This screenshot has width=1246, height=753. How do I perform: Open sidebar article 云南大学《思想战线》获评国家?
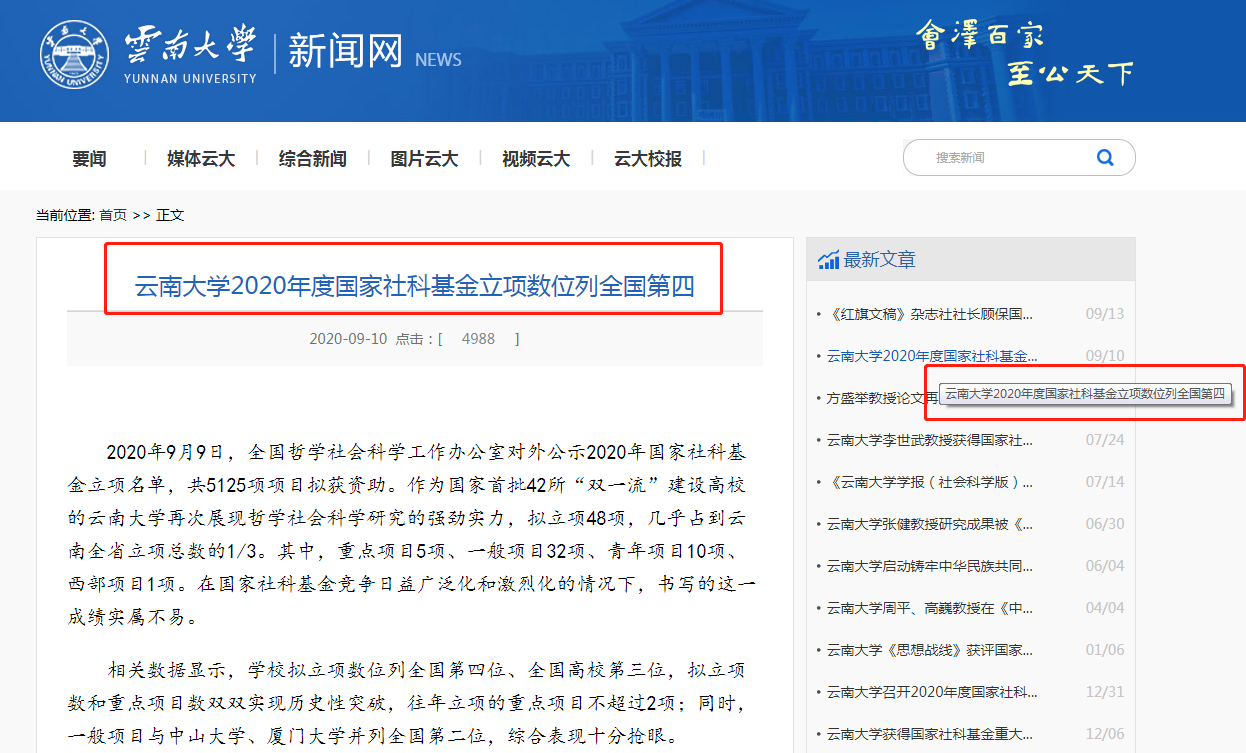pyautogui.click(x=930, y=650)
